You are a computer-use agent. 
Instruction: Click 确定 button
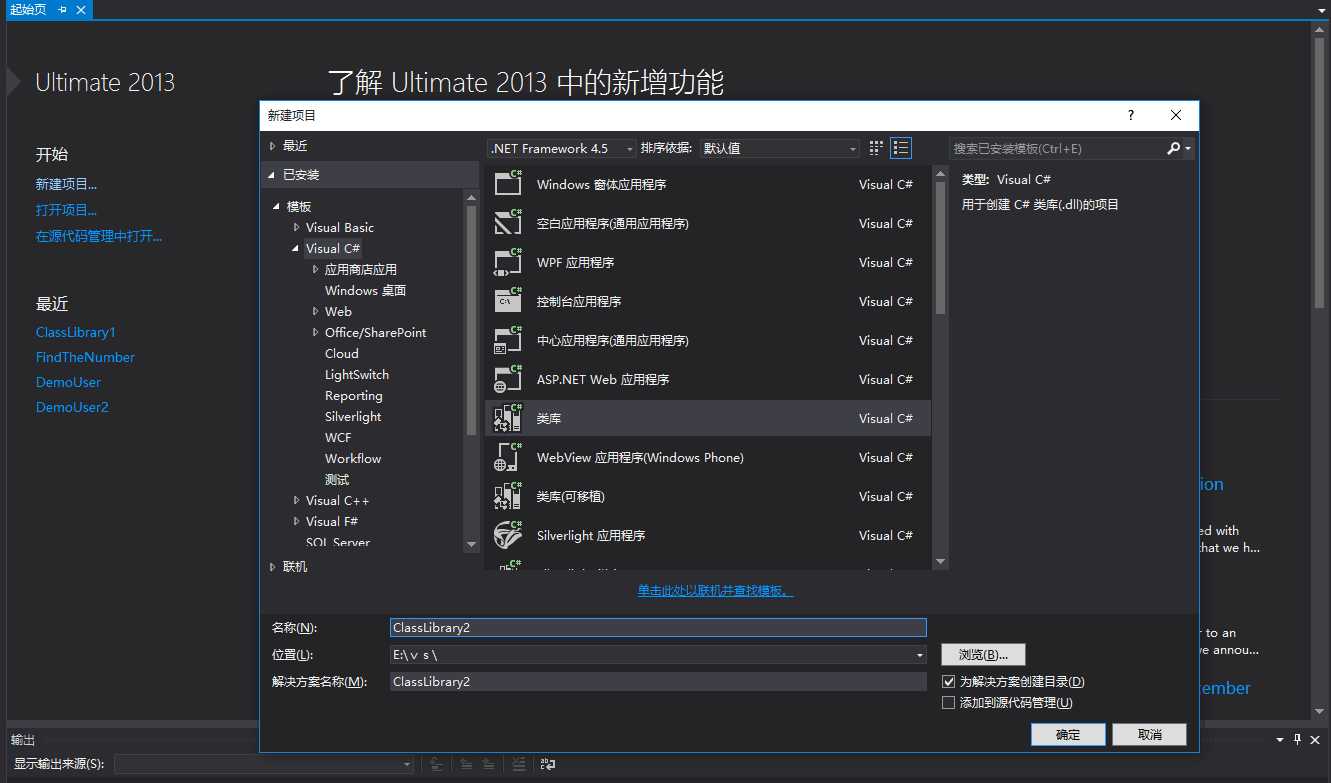[x=1068, y=734]
